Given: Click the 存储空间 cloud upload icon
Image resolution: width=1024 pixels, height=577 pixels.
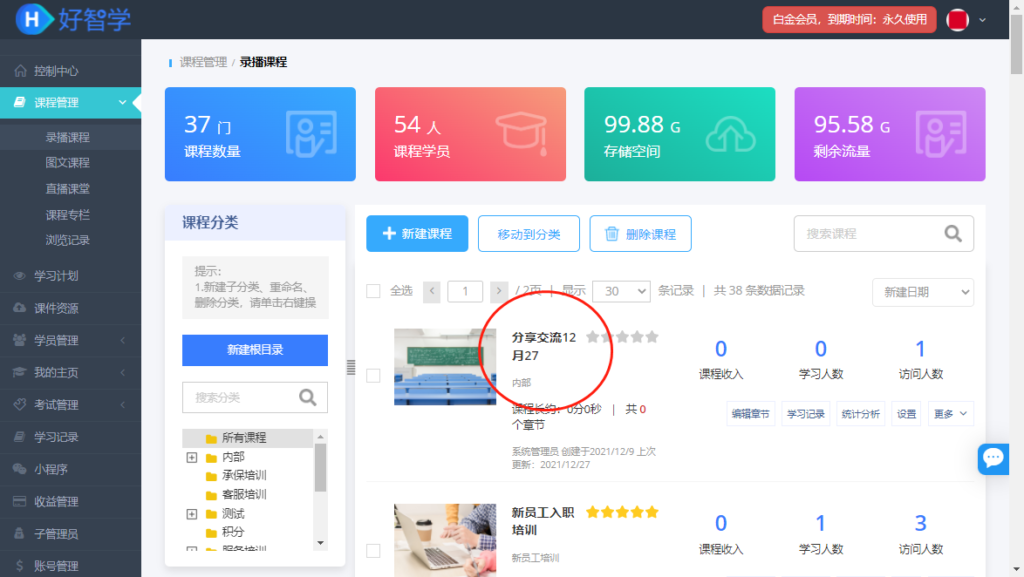Looking at the screenshot, I should pos(731,134).
